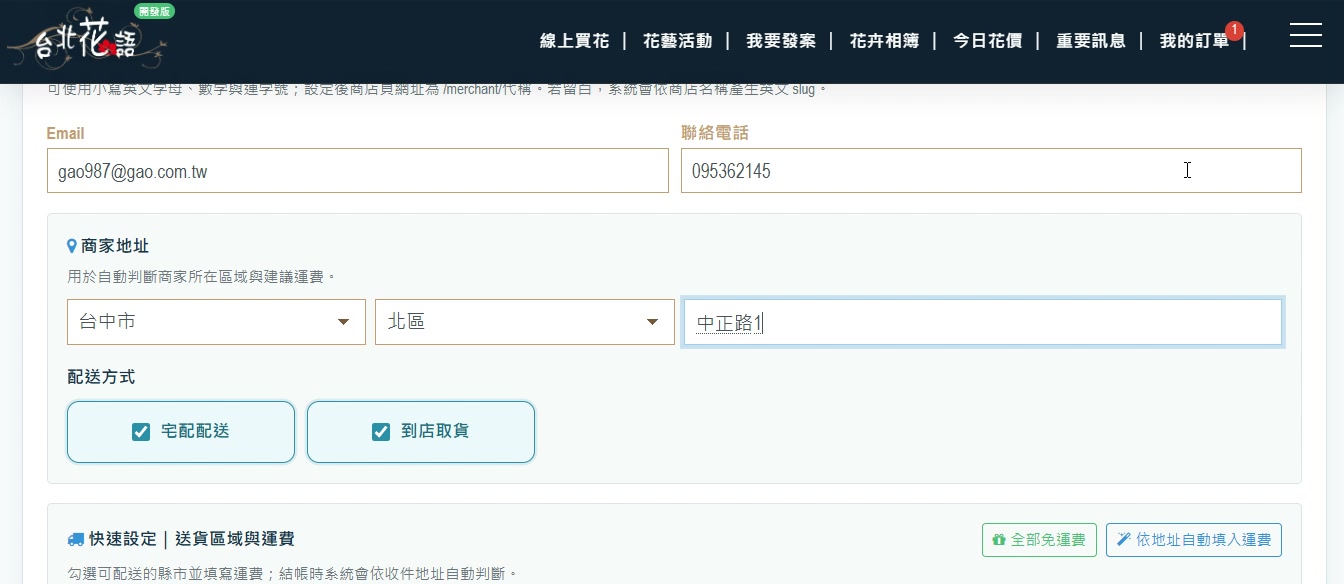This screenshot has height=584, width=1344.
Task: Click the red order notification badge
Action: coord(1234,30)
